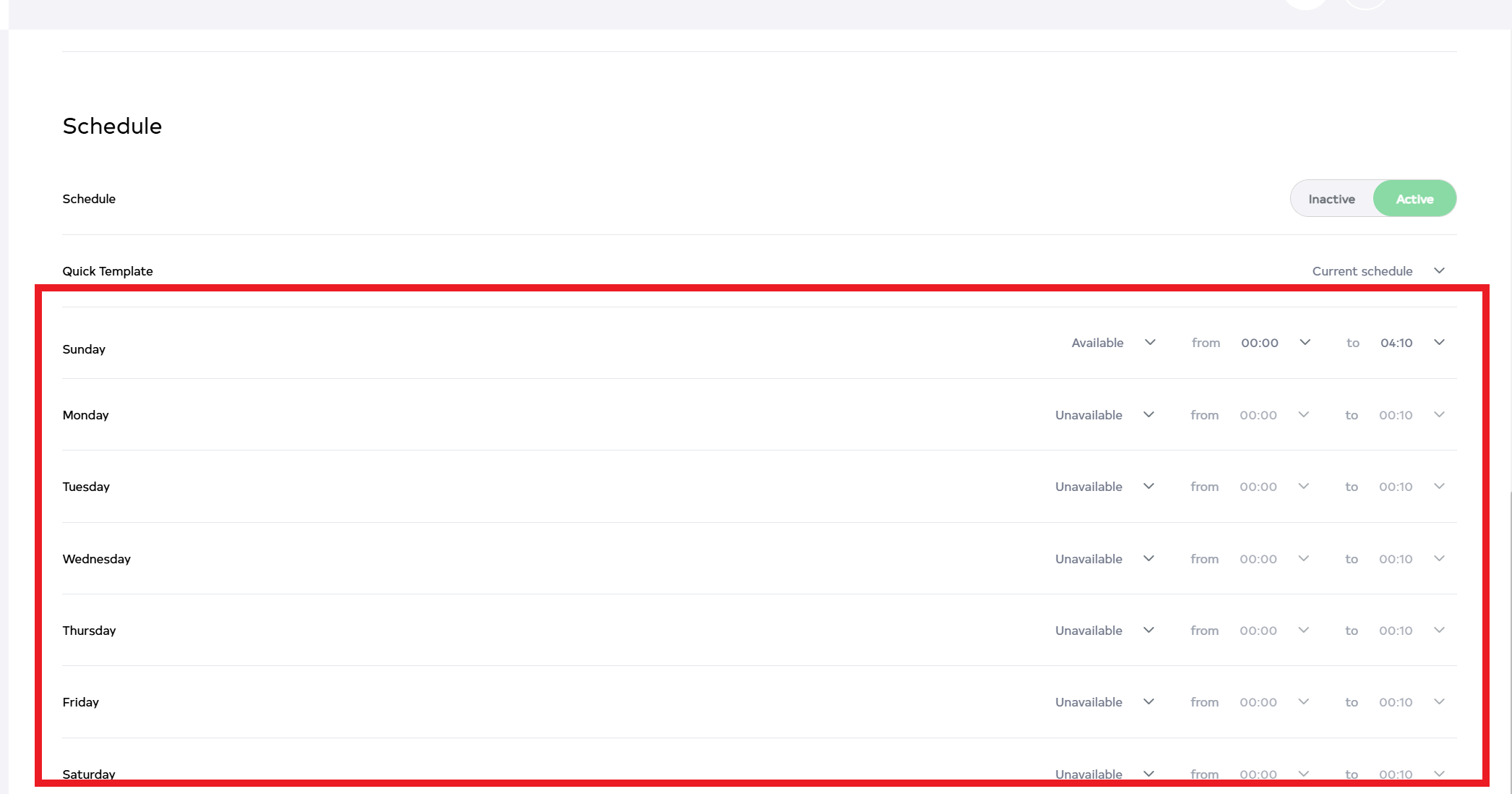The image size is (1512, 794).
Task: Change Monday's Unavailable status dropdown
Action: pos(1104,415)
